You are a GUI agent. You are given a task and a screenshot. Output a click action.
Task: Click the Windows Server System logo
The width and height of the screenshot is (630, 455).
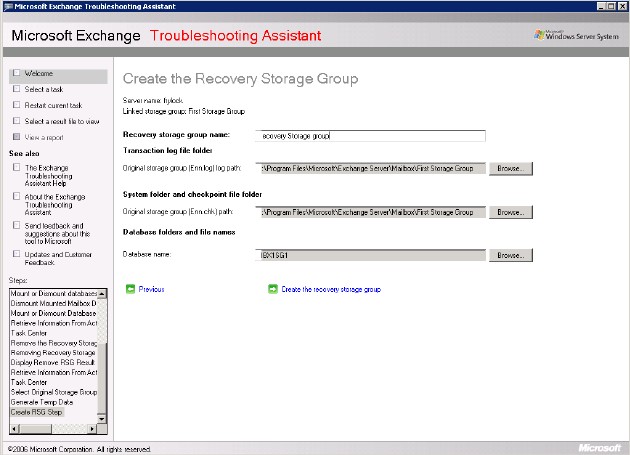(x=576, y=35)
